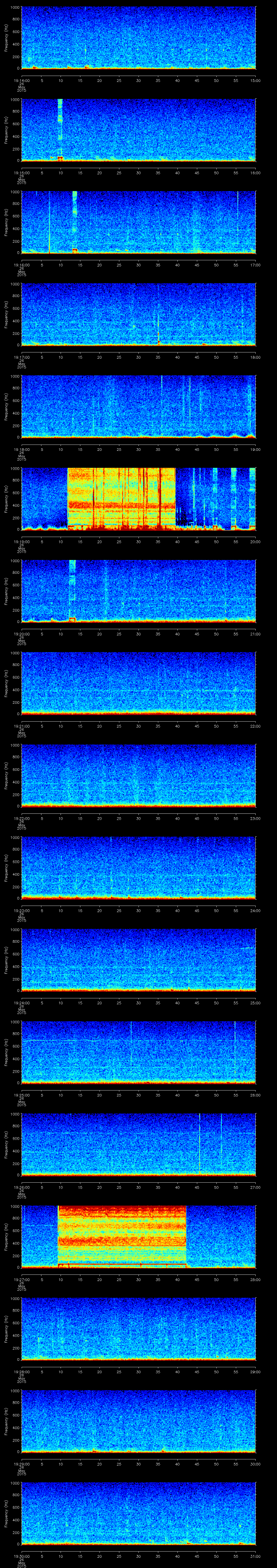Viewport: 277px width, 1568px height.
Task: Click the 19:25:00 start time label
Action: tap(21, 1095)
